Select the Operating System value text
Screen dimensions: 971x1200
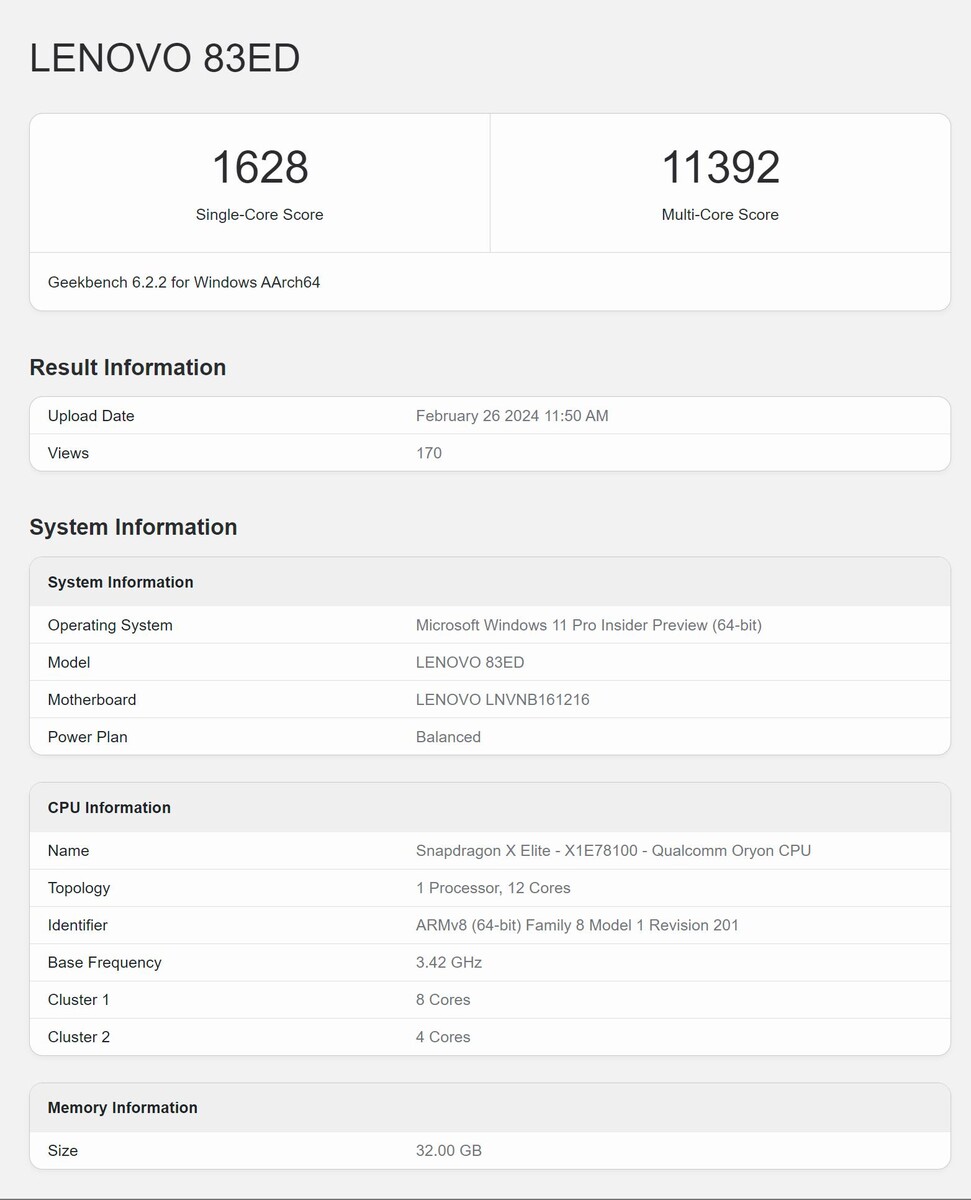[589, 625]
